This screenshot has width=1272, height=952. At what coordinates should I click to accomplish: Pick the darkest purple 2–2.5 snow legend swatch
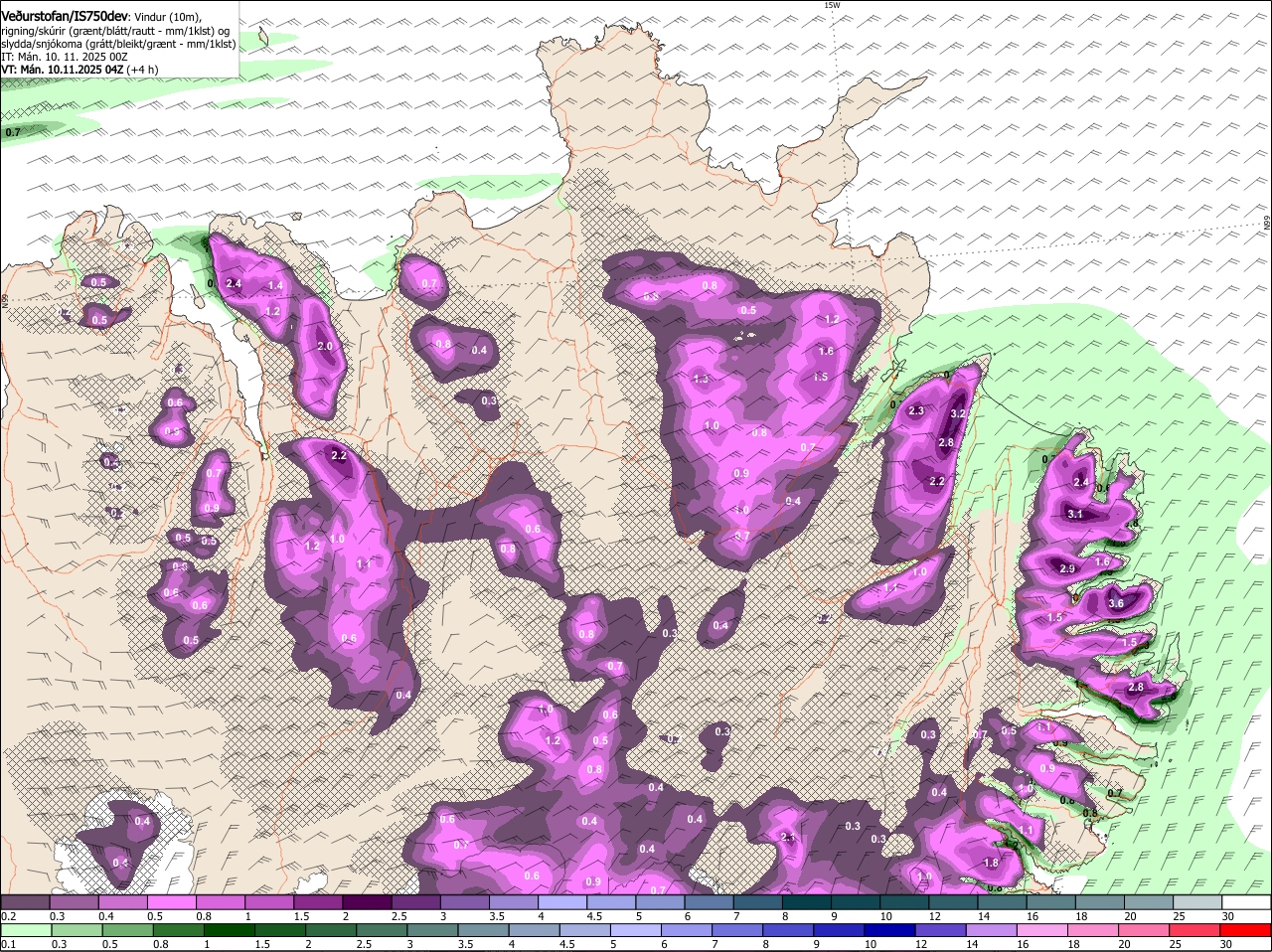(x=368, y=900)
